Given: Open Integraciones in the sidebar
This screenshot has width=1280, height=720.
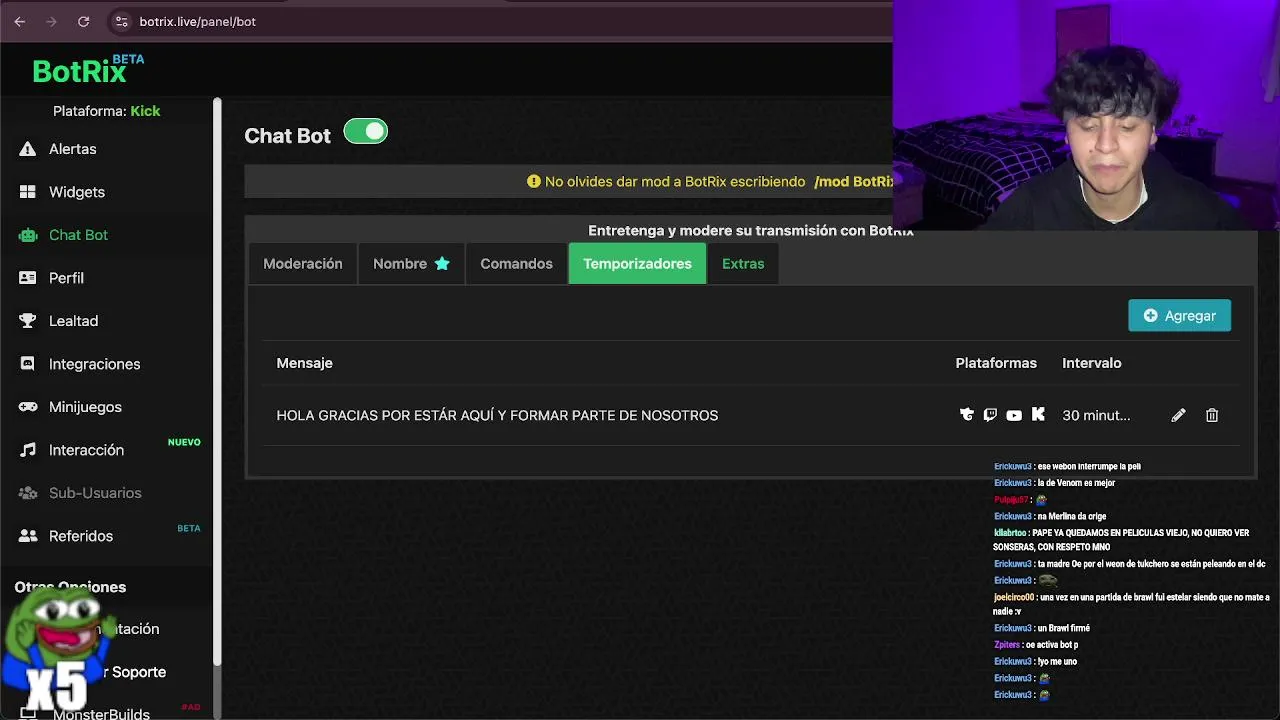Looking at the screenshot, I should point(94,364).
